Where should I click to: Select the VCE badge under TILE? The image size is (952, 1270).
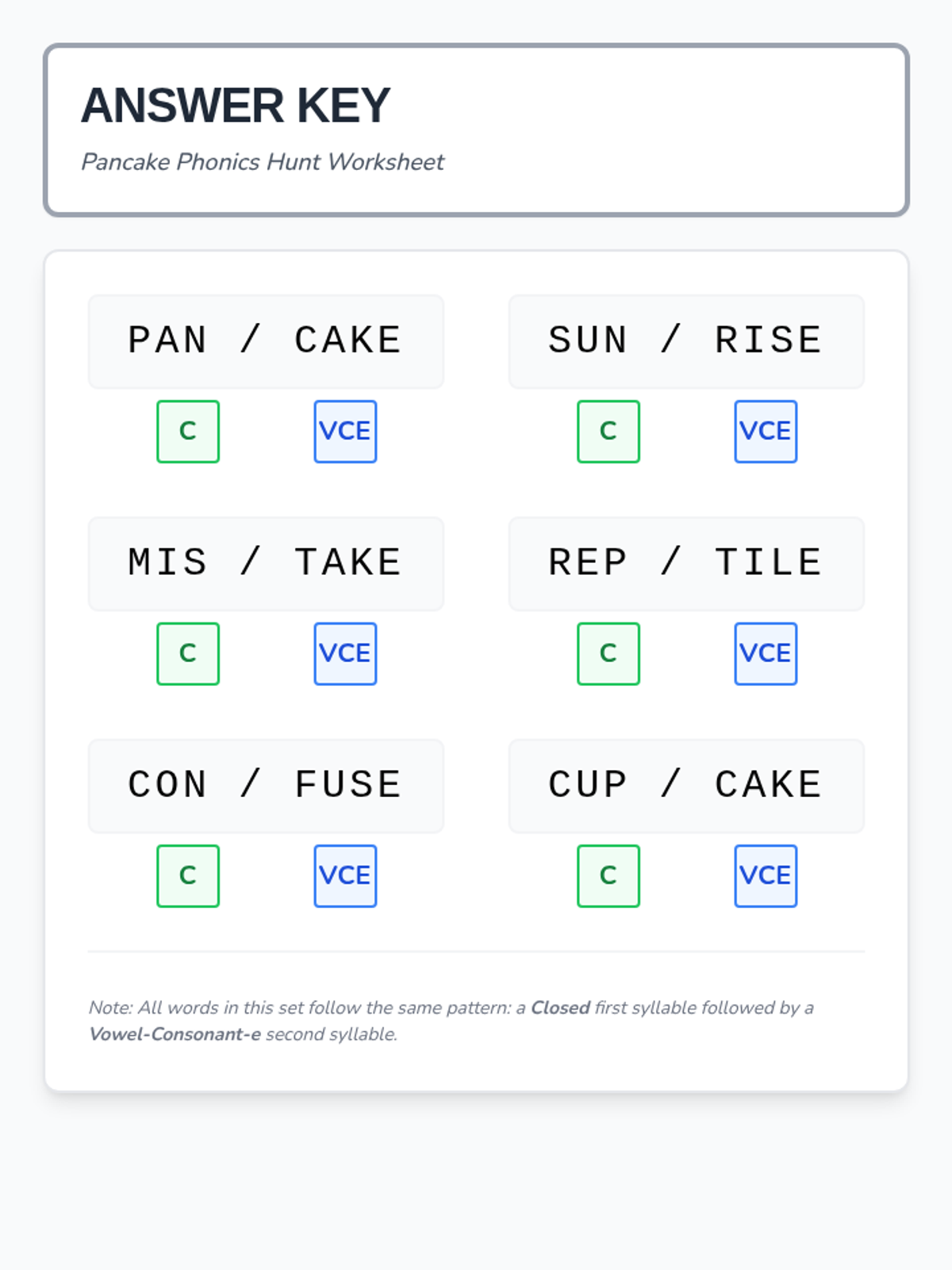(766, 654)
